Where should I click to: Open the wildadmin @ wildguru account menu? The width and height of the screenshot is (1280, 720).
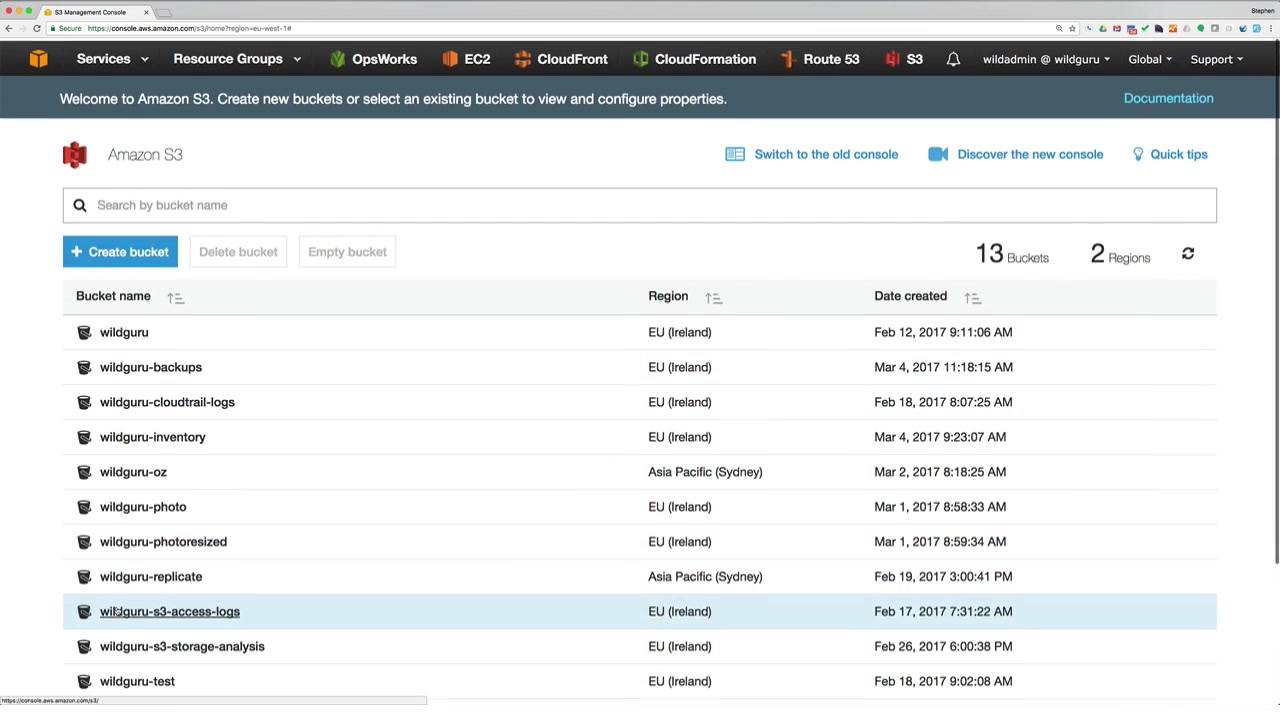pyautogui.click(x=1046, y=59)
